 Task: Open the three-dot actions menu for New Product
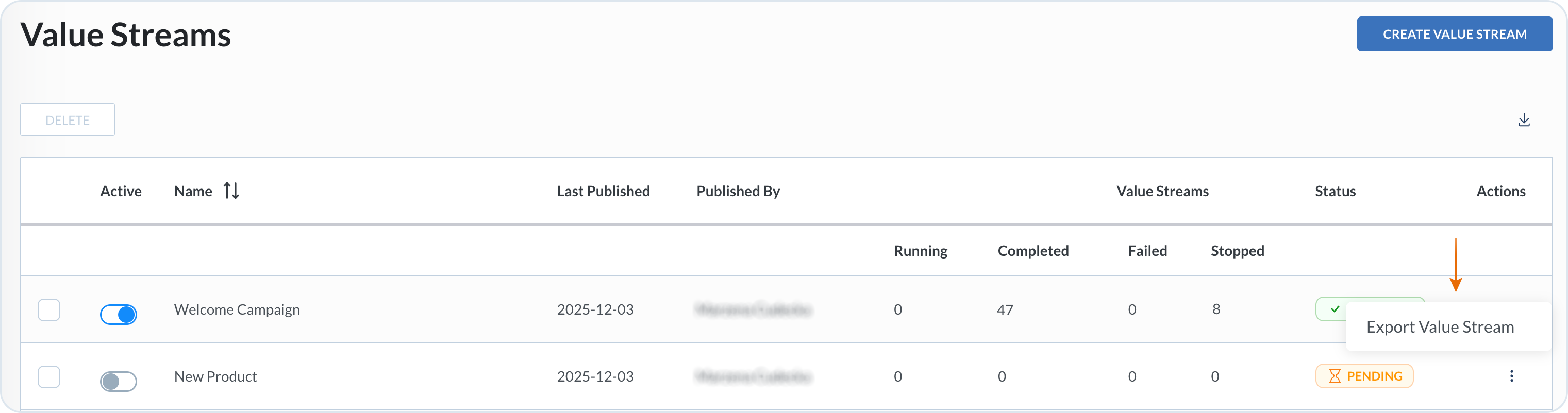(x=1511, y=376)
